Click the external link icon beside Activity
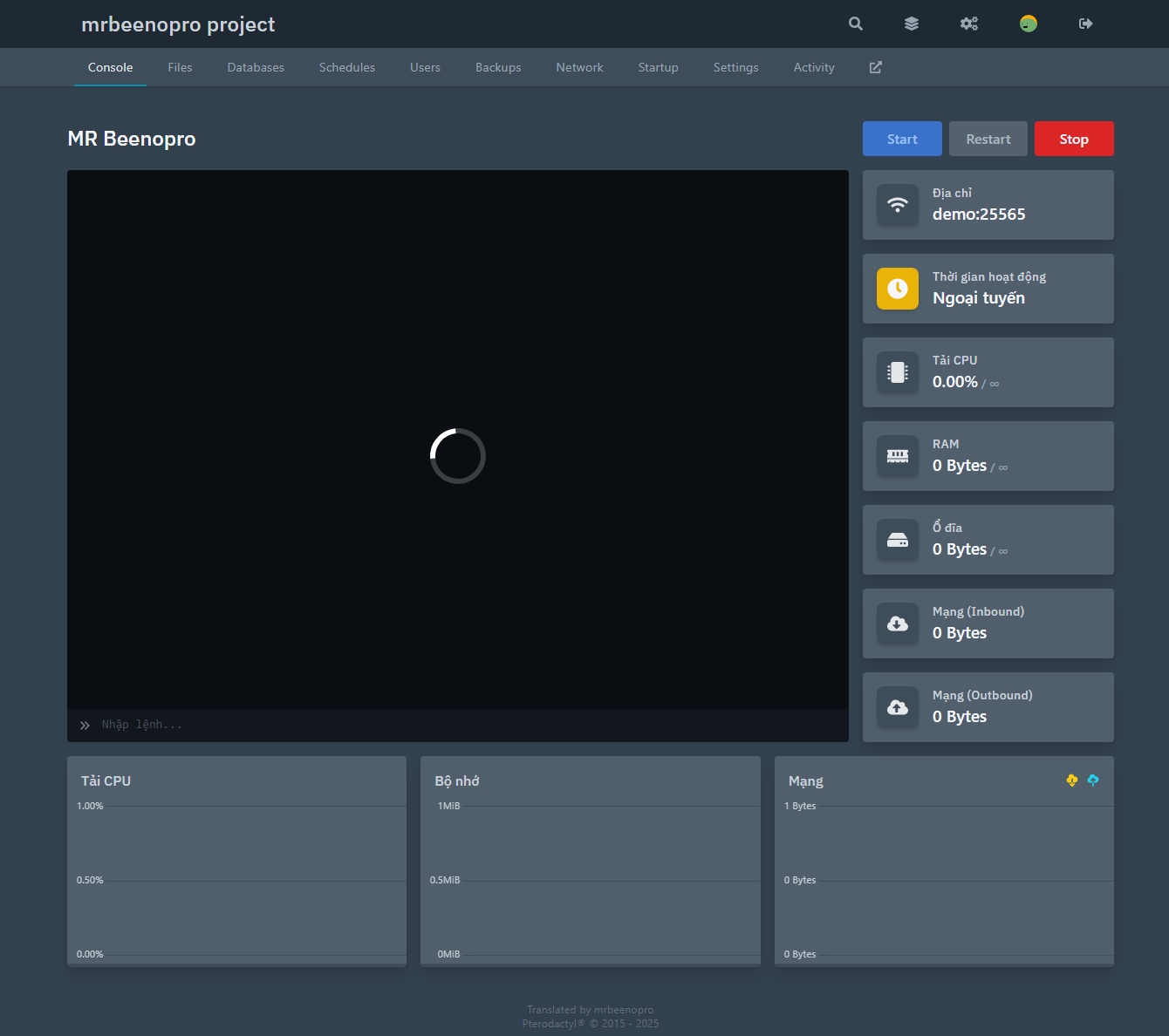This screenshot has height=1036, width=1169. point(875,67)
